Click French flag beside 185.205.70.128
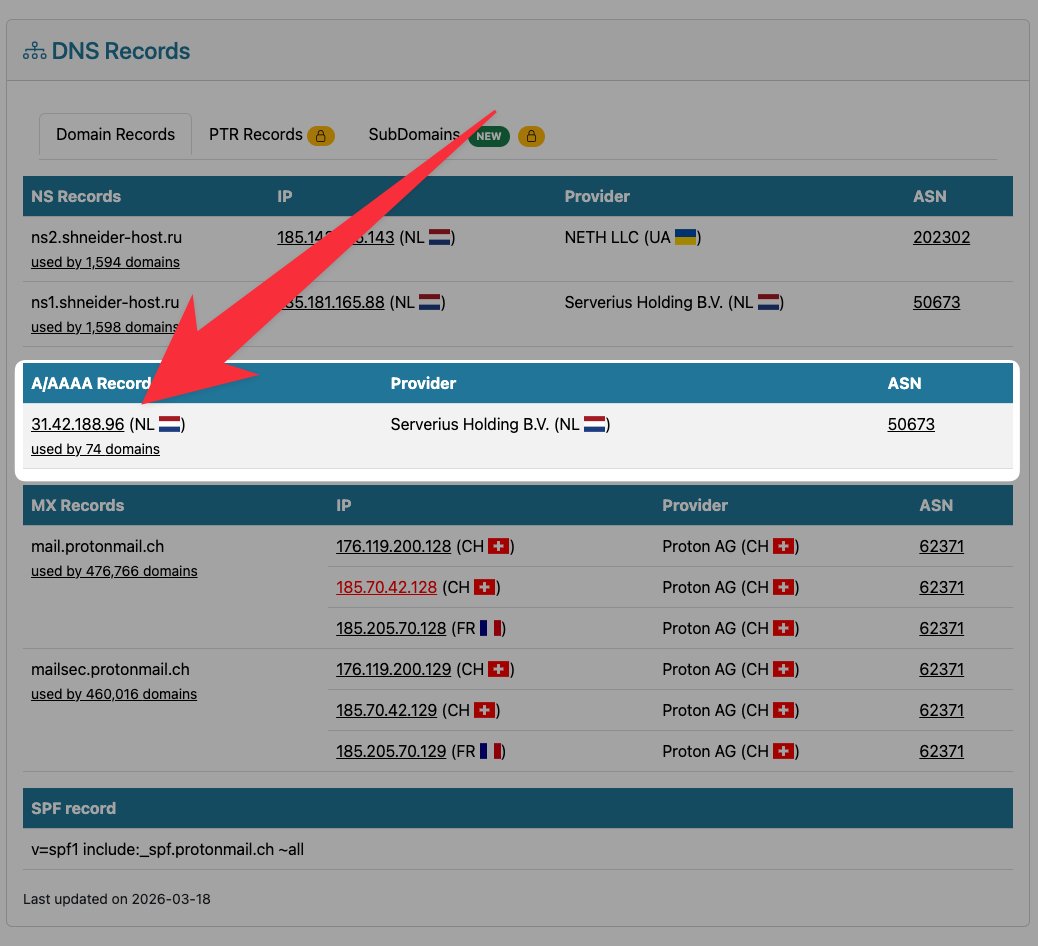This screenshot has width=1038, height=946. (491, 628)
